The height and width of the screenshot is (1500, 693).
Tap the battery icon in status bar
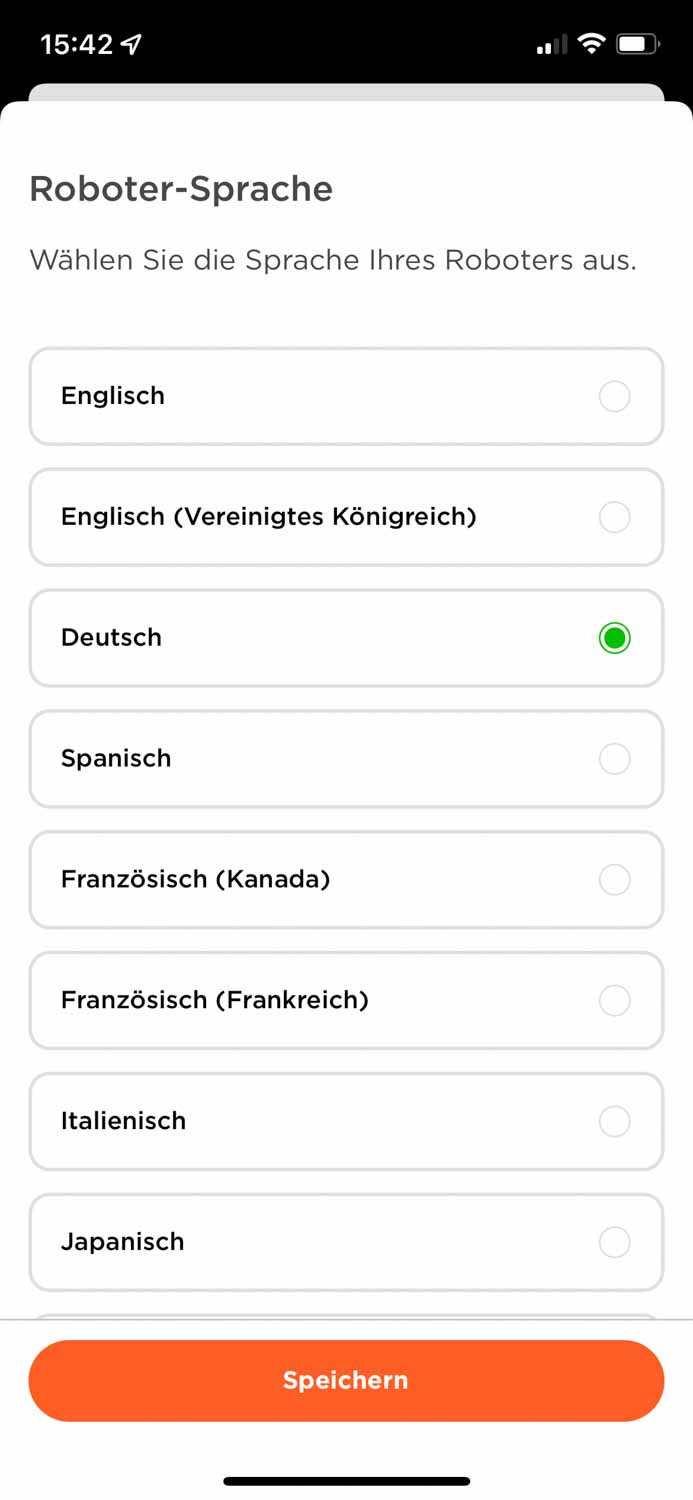pos(637,44)
